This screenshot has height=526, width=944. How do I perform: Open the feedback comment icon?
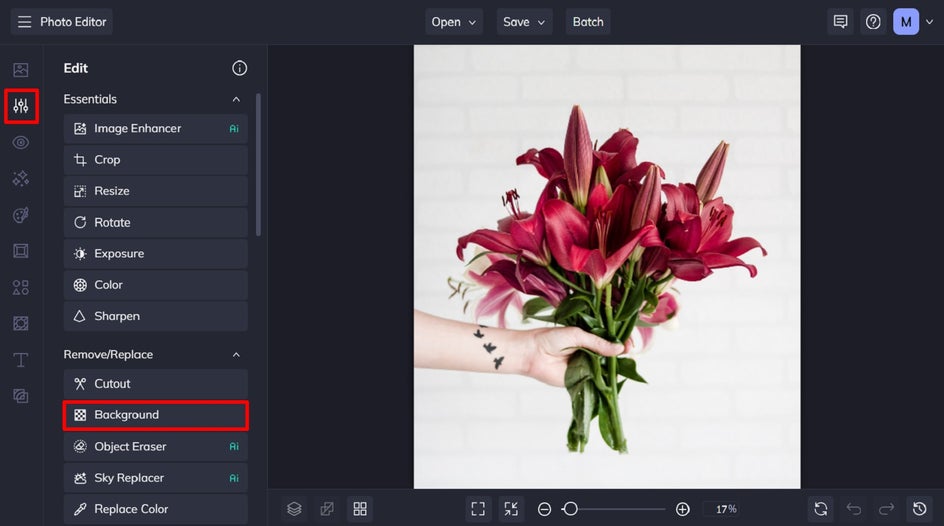point(840,22)
